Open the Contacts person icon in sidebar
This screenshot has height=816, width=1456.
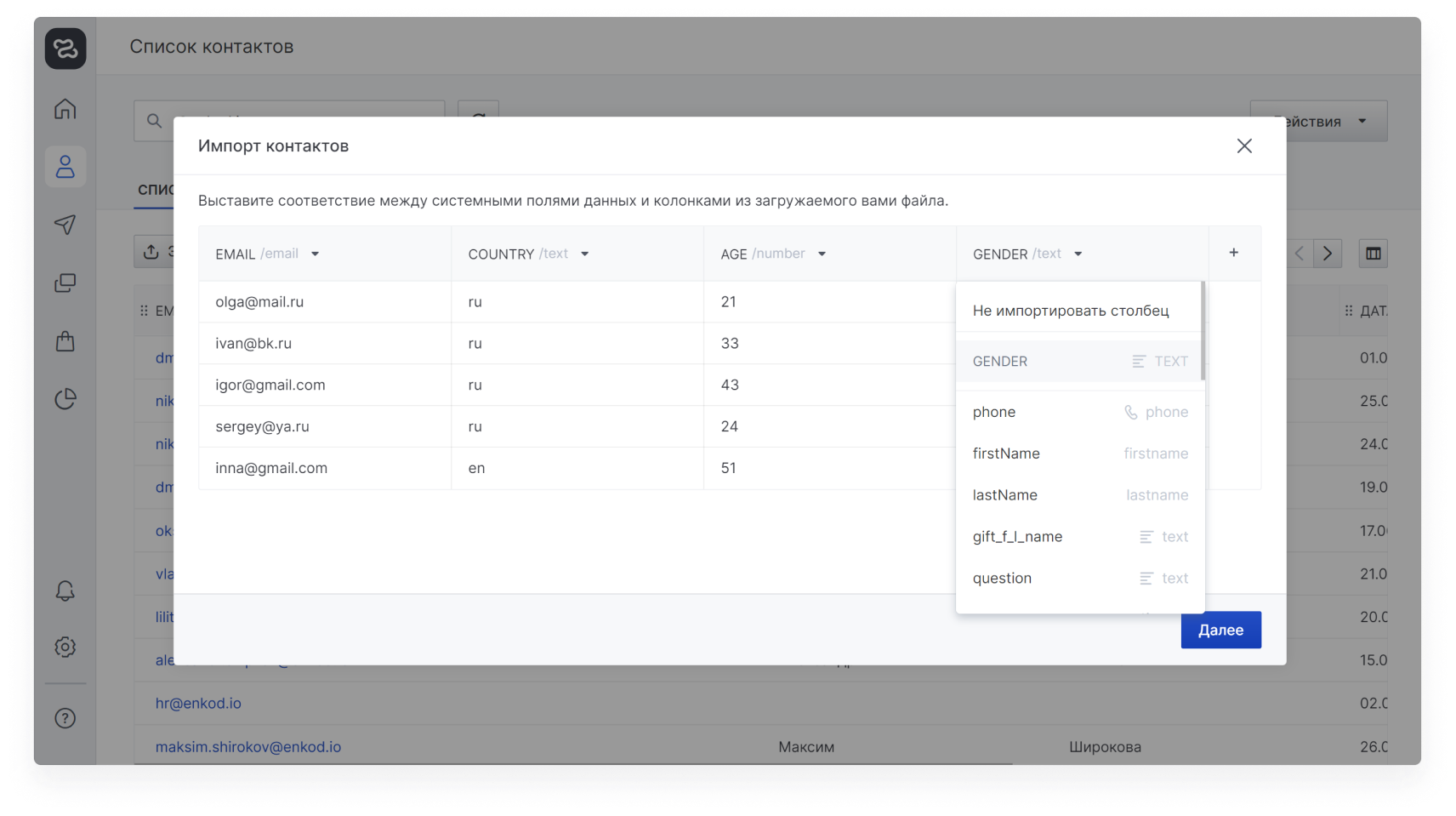tap(65, 167)
